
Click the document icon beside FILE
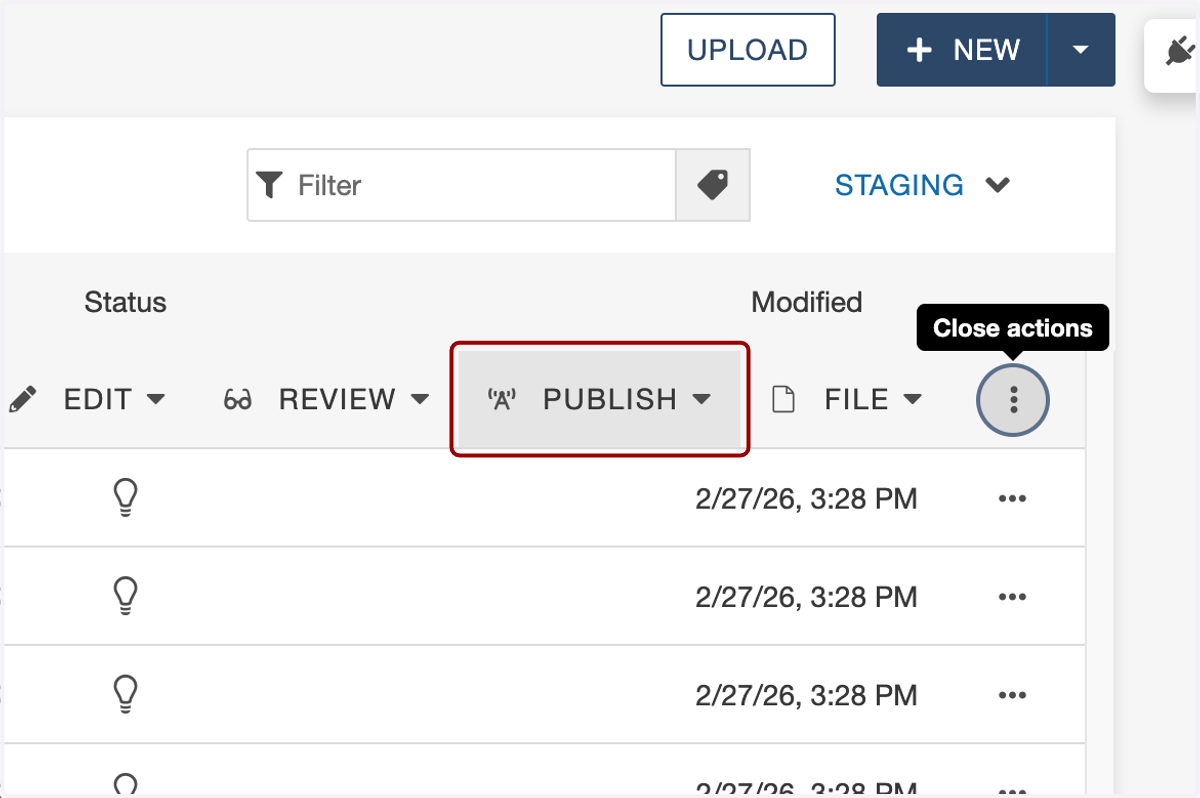pyautogui.click(x=784, y=400)
